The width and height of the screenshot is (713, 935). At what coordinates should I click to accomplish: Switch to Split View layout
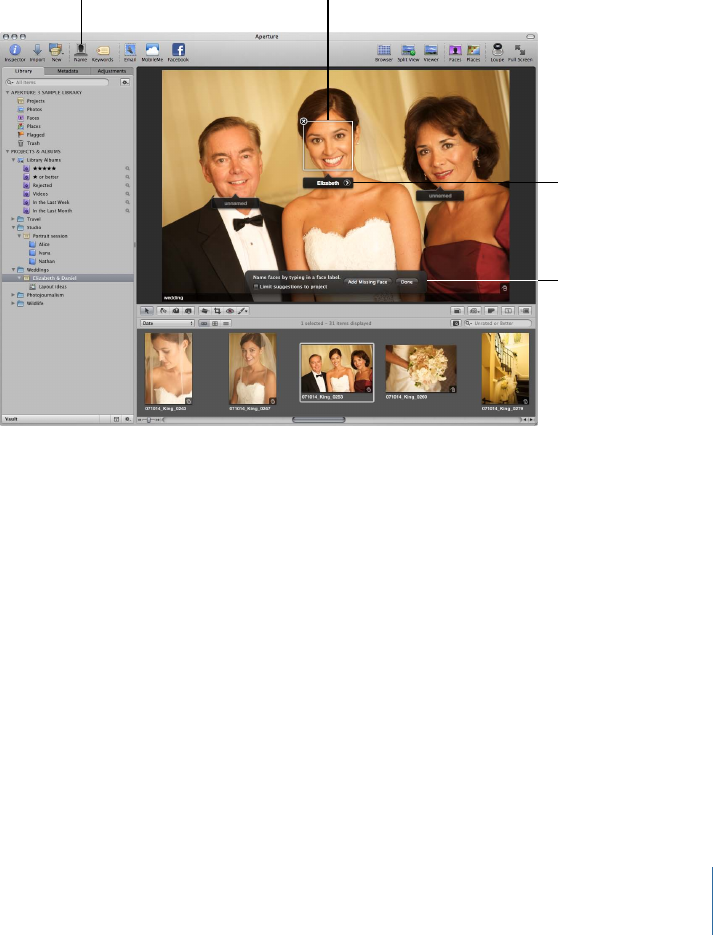(x=408, y=52)
